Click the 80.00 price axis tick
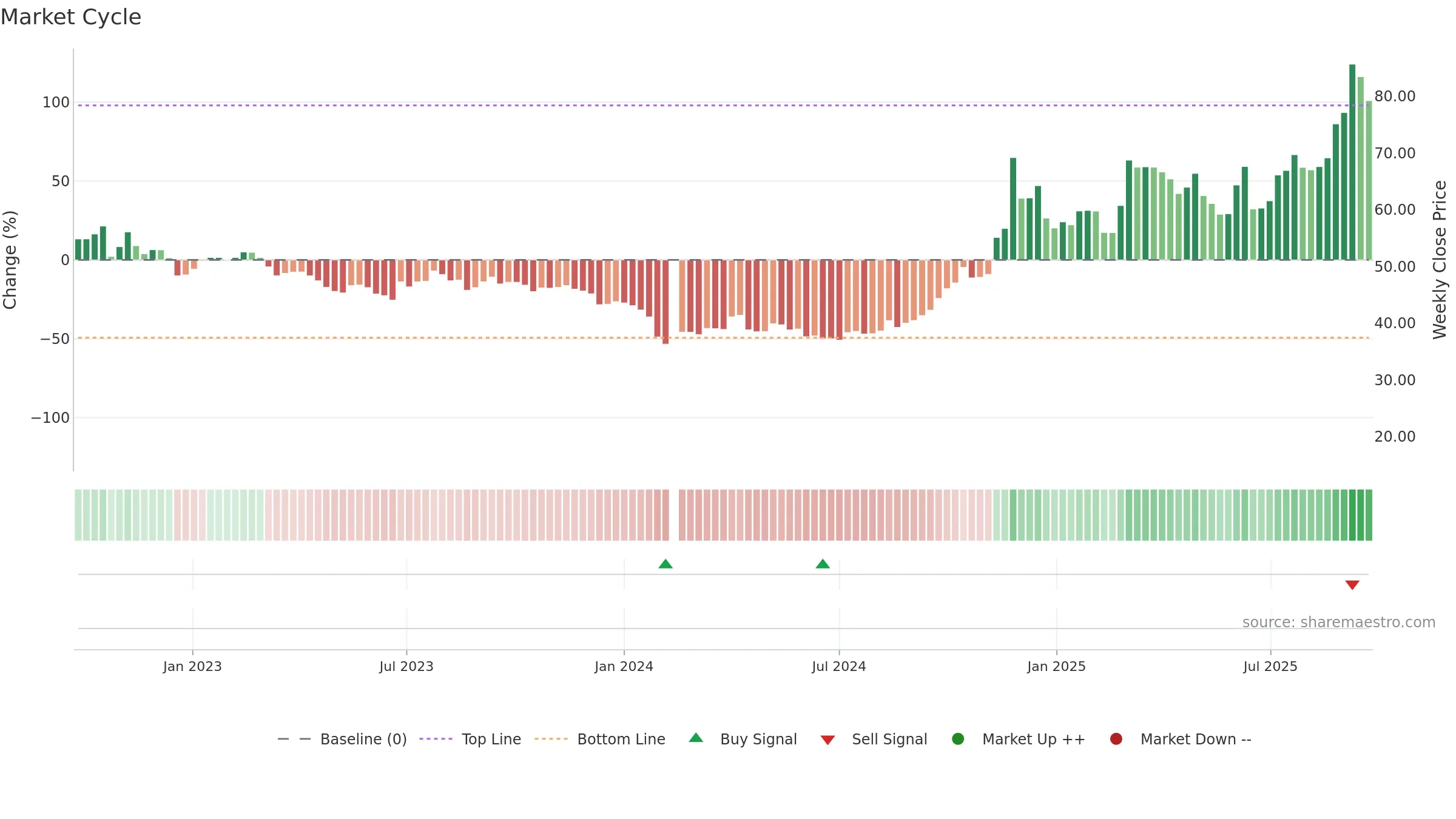Image resolution: width=1456 pixels, height=819 pixels. click(1395, 96)
